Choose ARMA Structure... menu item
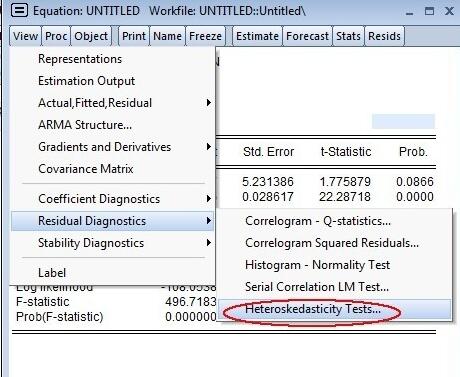 (113, 125)
